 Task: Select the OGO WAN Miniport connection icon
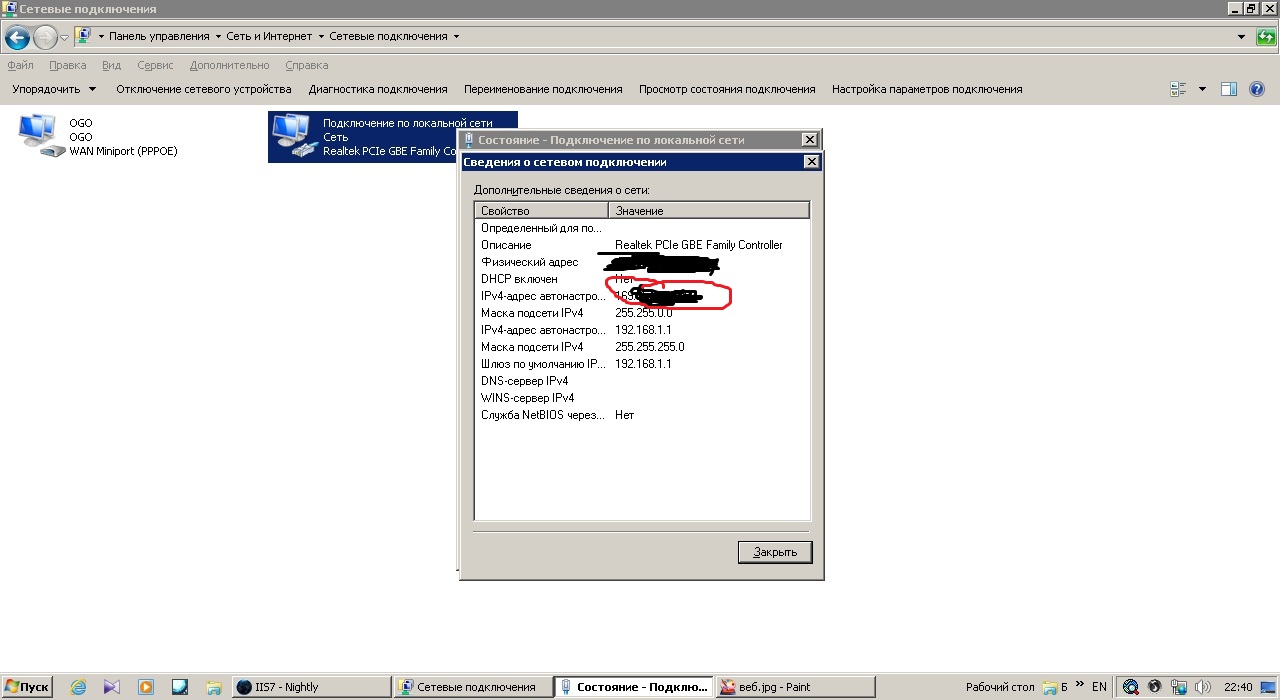39,137
